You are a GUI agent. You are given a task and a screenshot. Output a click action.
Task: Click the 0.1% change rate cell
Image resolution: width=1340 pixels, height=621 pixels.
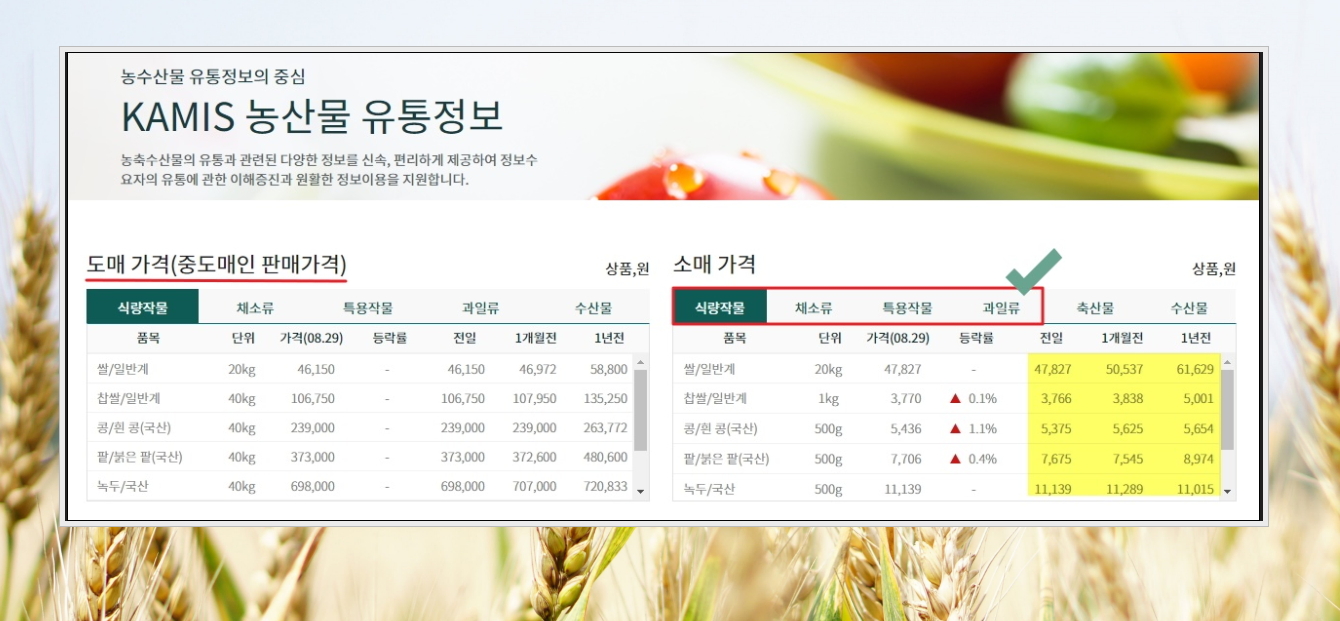[x=974, y=398]
